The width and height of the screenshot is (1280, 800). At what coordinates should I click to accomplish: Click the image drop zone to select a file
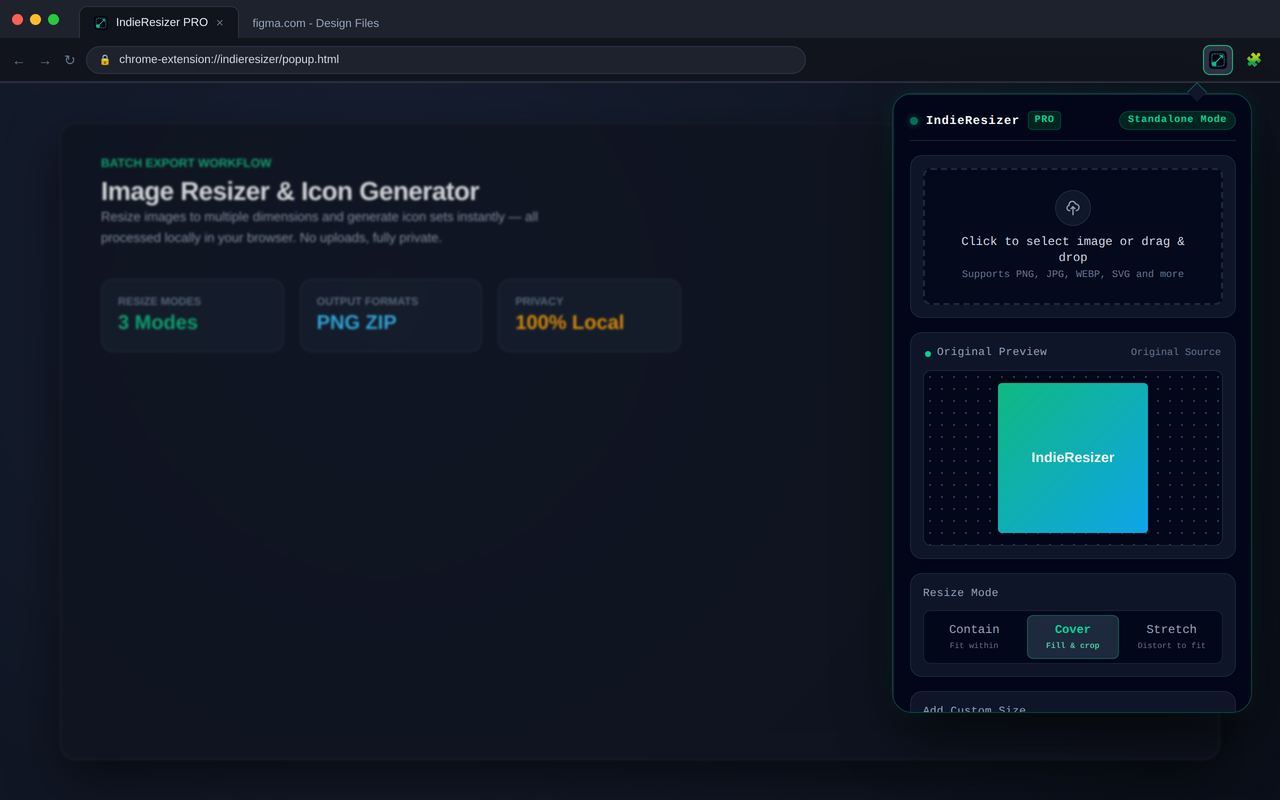[1073, 236]
